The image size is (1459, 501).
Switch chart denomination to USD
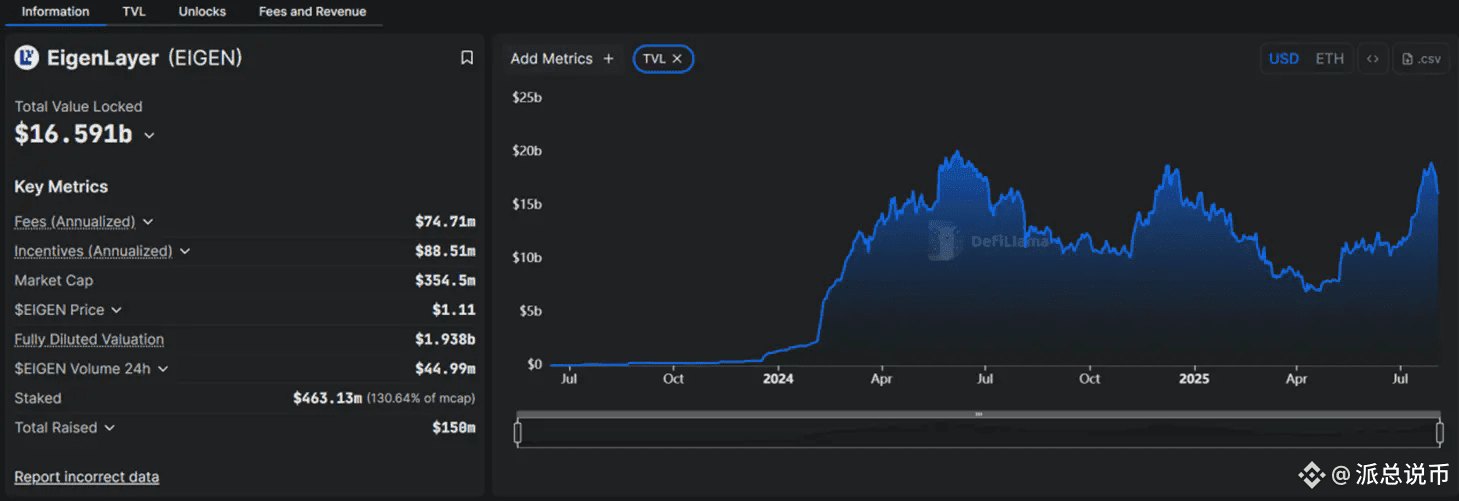point(1284,59)
